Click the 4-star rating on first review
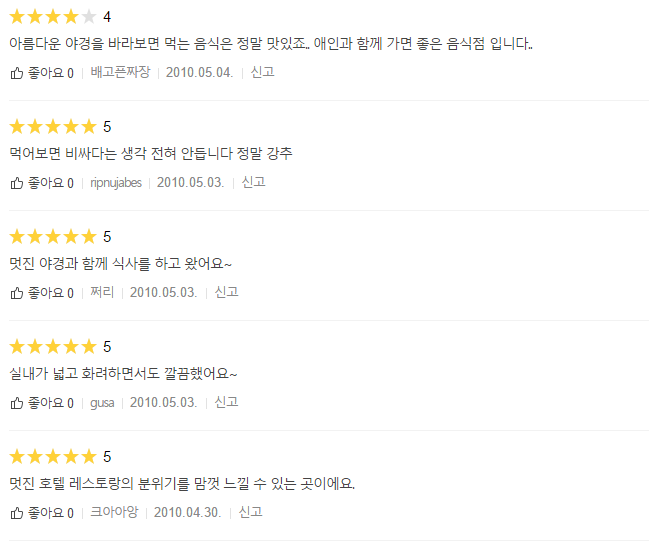The image size is (659, 553). pos(53,17)
